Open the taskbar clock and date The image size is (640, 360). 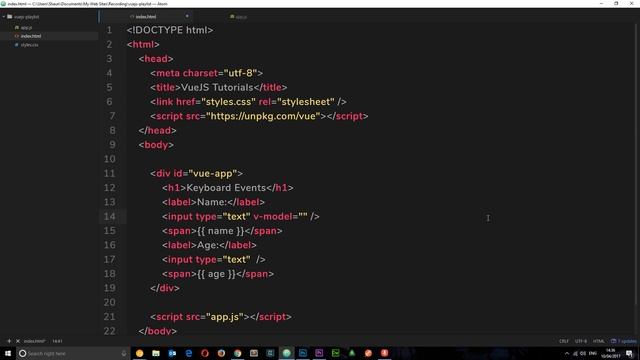pyautogui.click(x=611, y=353)
